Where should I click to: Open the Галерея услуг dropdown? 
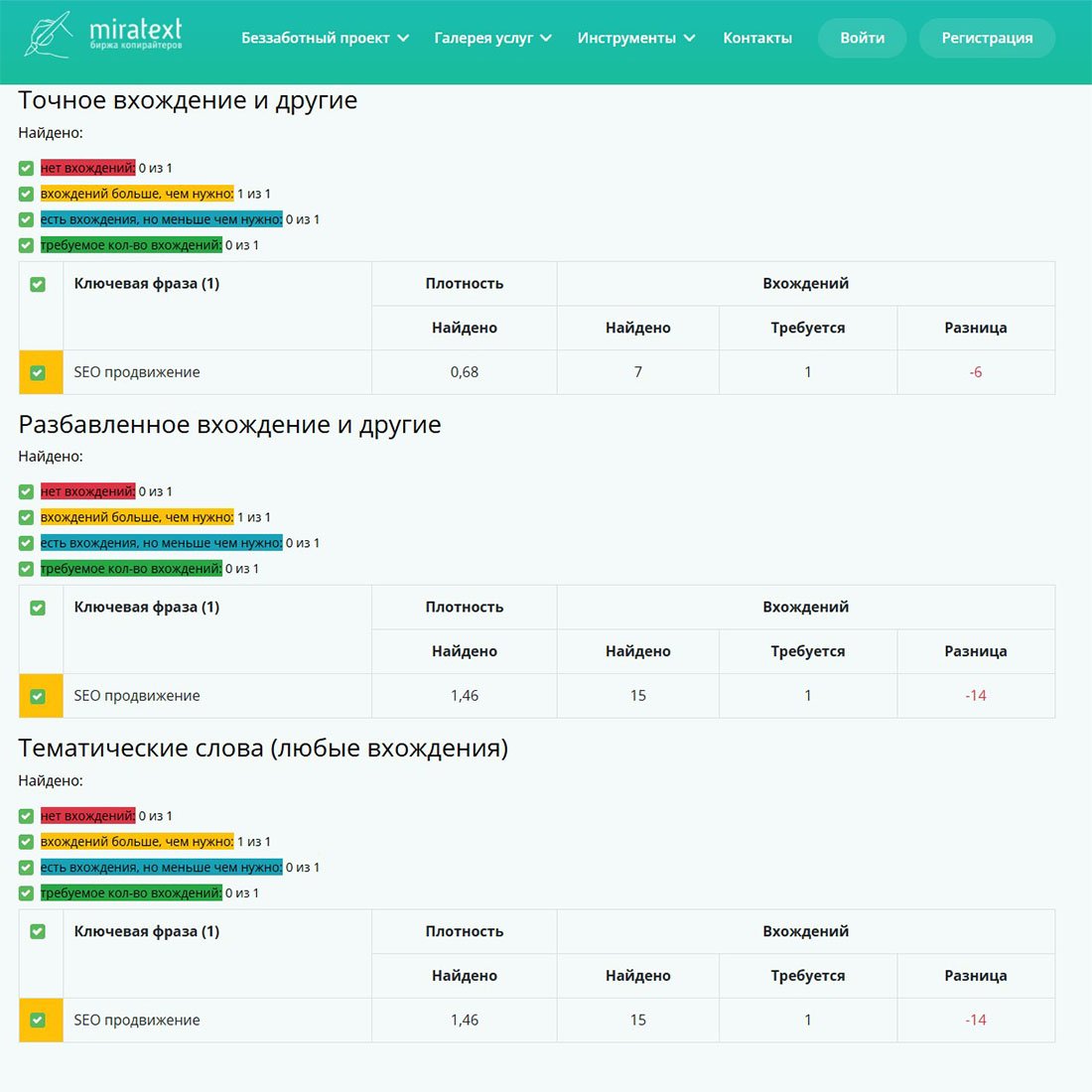pos(546,38)
